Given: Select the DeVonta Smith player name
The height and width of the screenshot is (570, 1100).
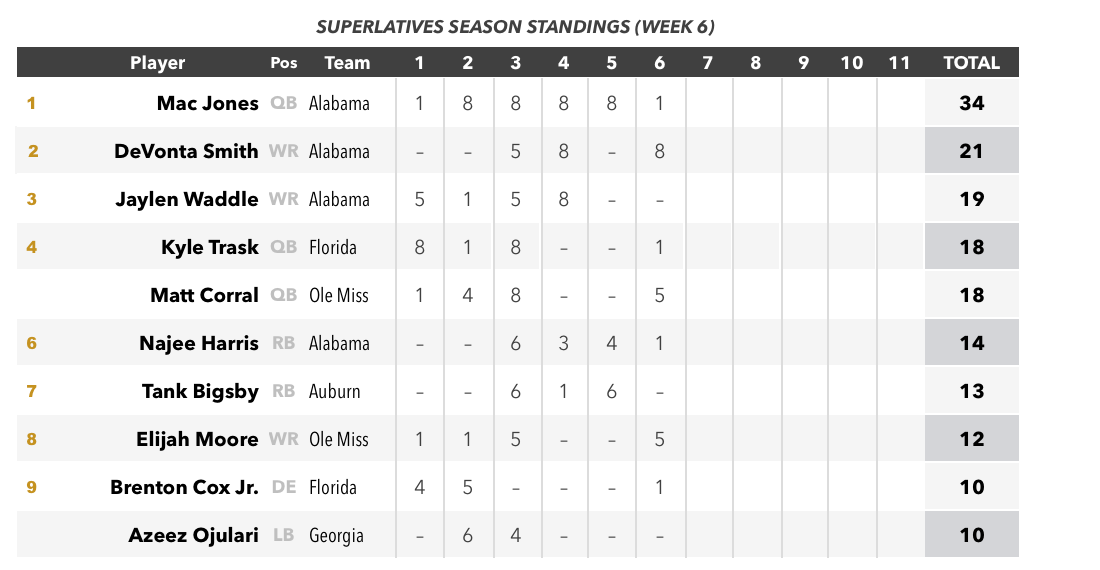Looking at the screenshot, I should (186, 151).
